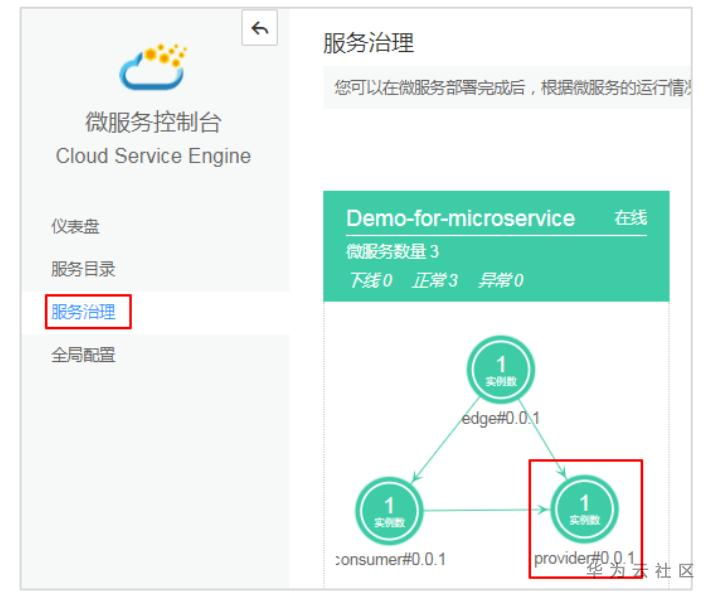This screenshot has height=596, width=707.
Task: Click the Cloud Service Engine cloud logo
Action: pos(153,66)
